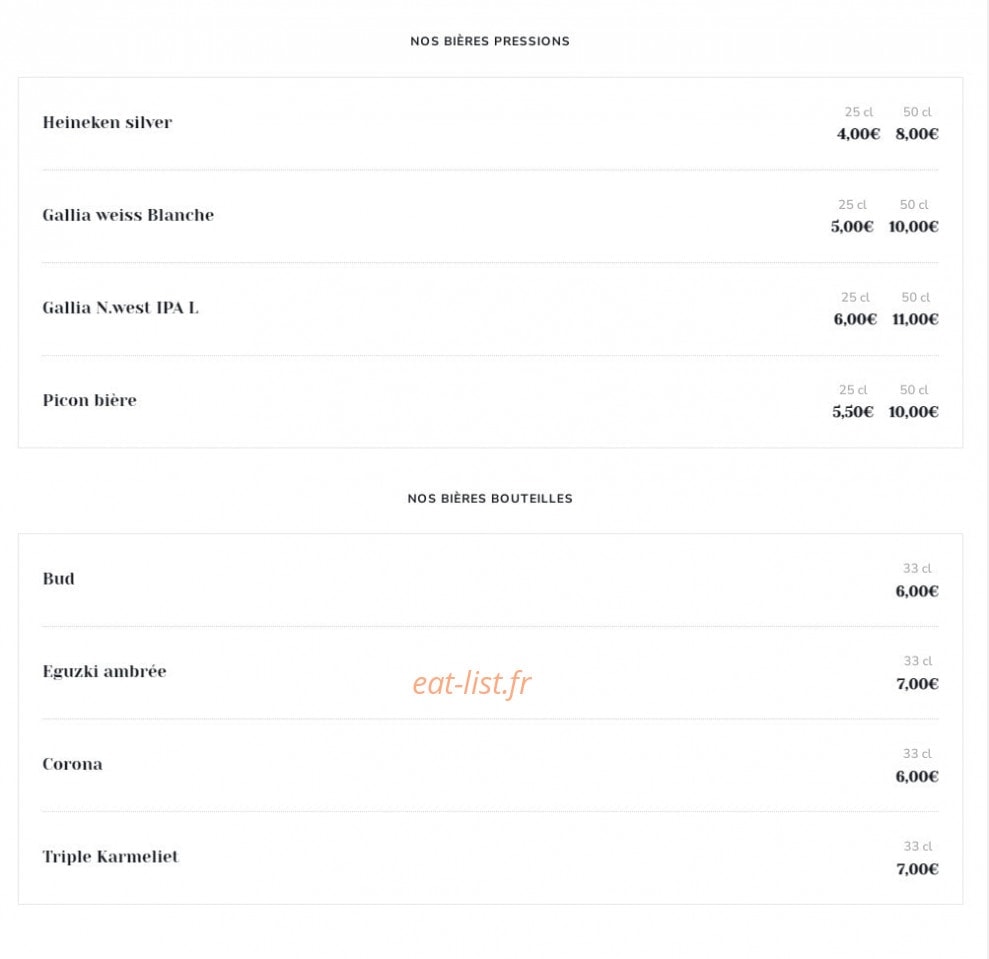The height and width of the screenshot is (959, 989).
Task: Click the 5,50€ Picon bière price
Action: click(x=853, y=412)
